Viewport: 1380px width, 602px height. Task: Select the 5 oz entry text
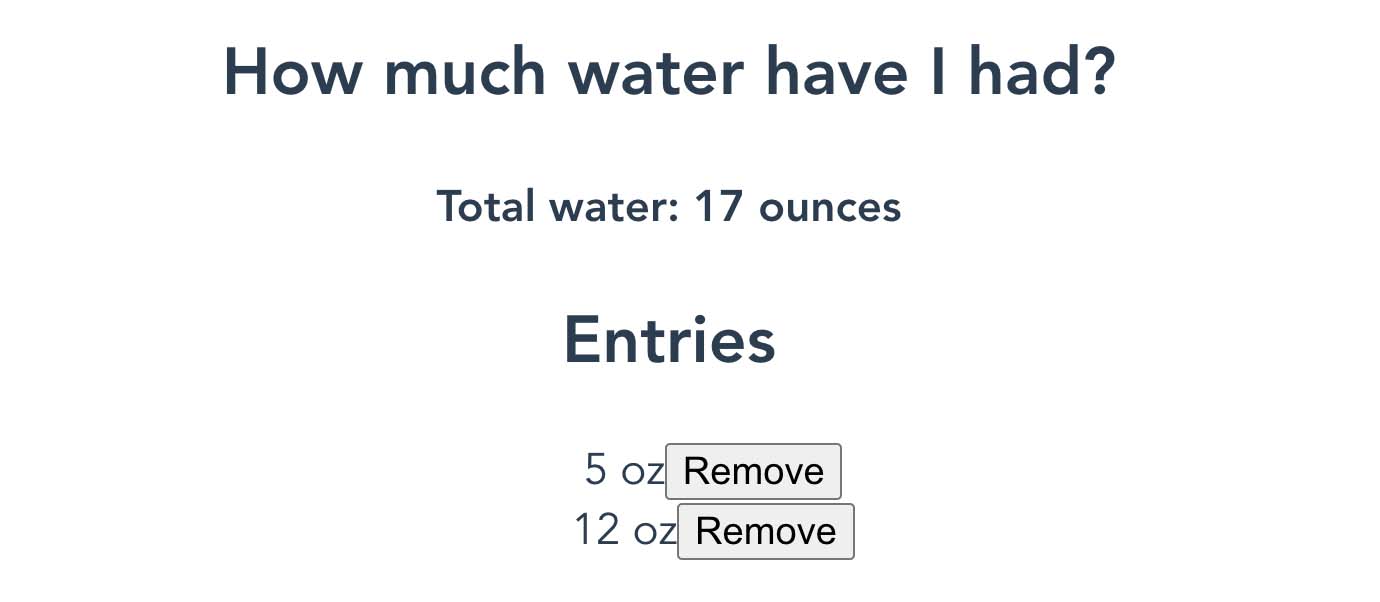(620, 471)
